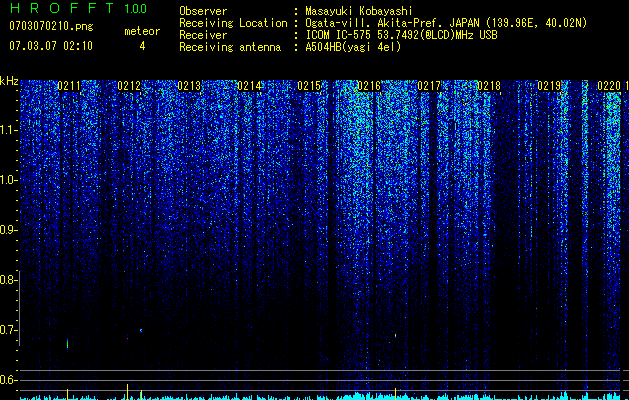The image size is (629, 400).
Task: Click the Observer field label
Action: click(203, 11)
